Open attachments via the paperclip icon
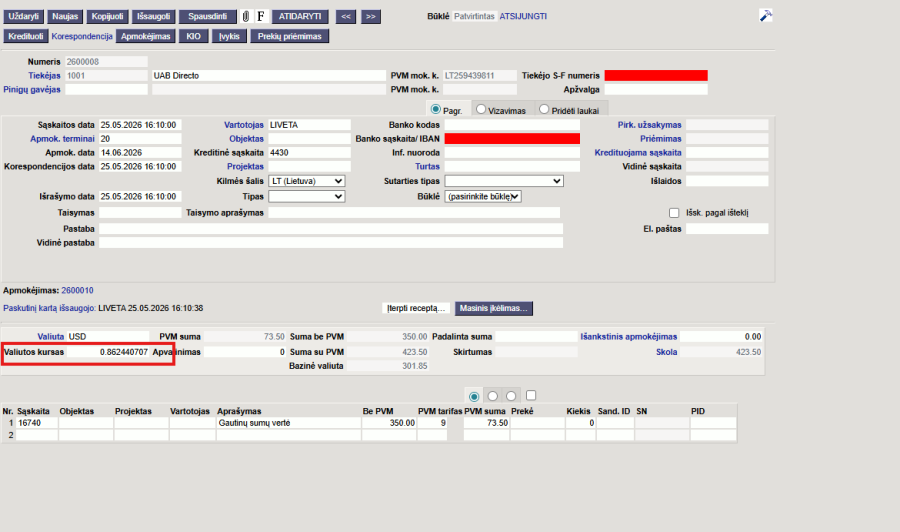Viewport: 900px width, 532px height. [x=246, y=17]
